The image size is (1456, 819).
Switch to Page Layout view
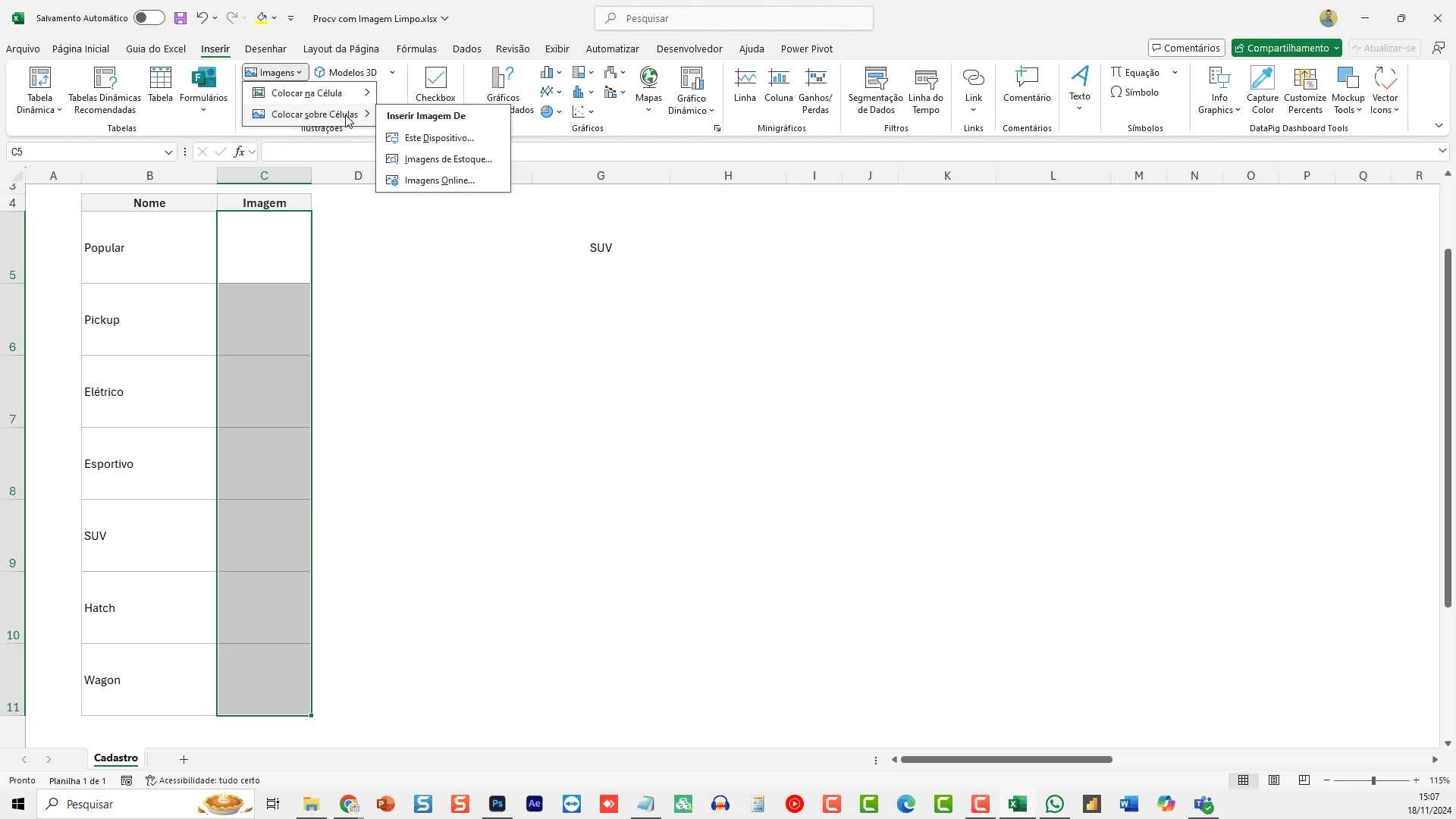[1274, 780]
